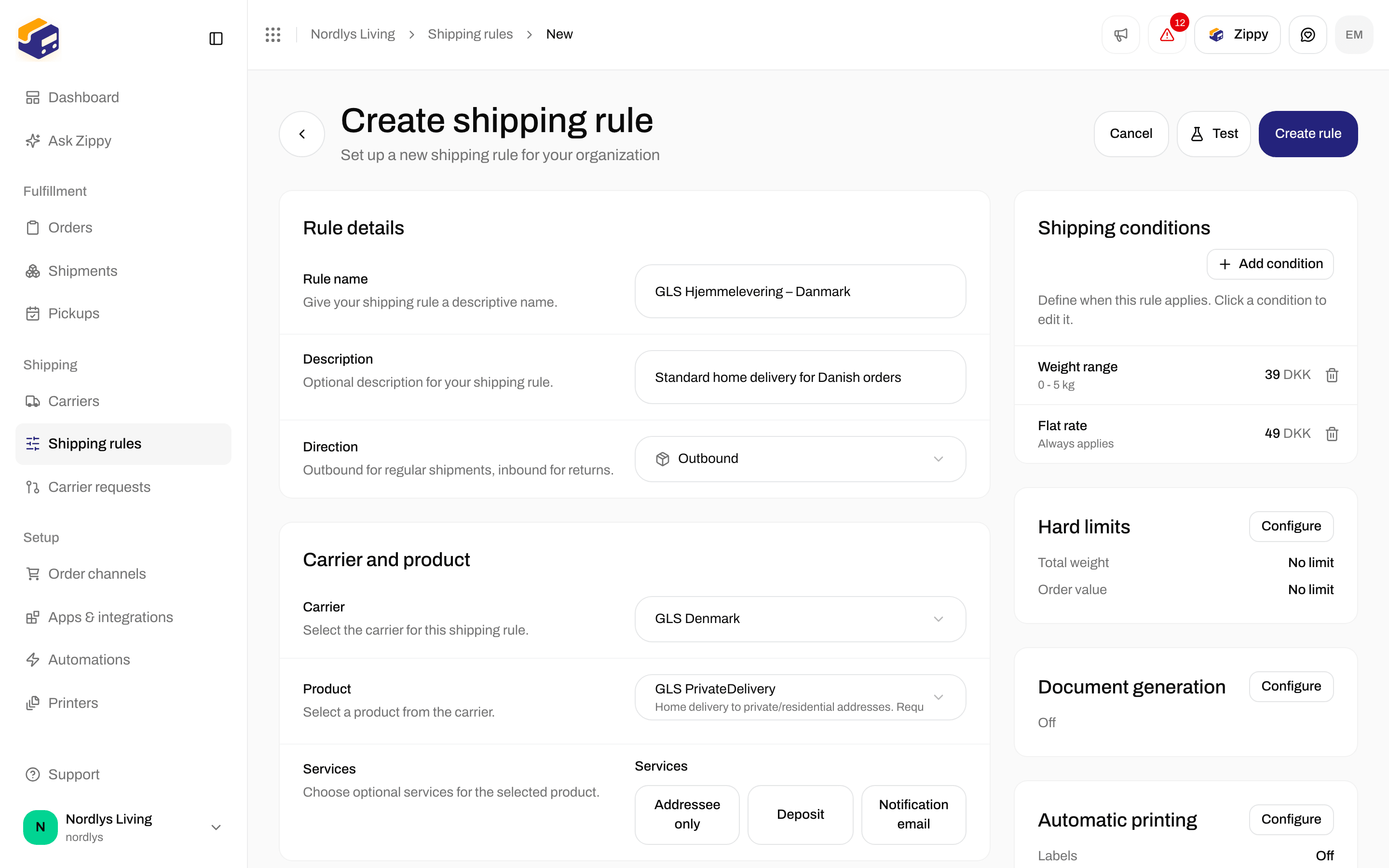Open the Direction dropdown
The height and width of the screenshot is (868, 1389).
800,459
